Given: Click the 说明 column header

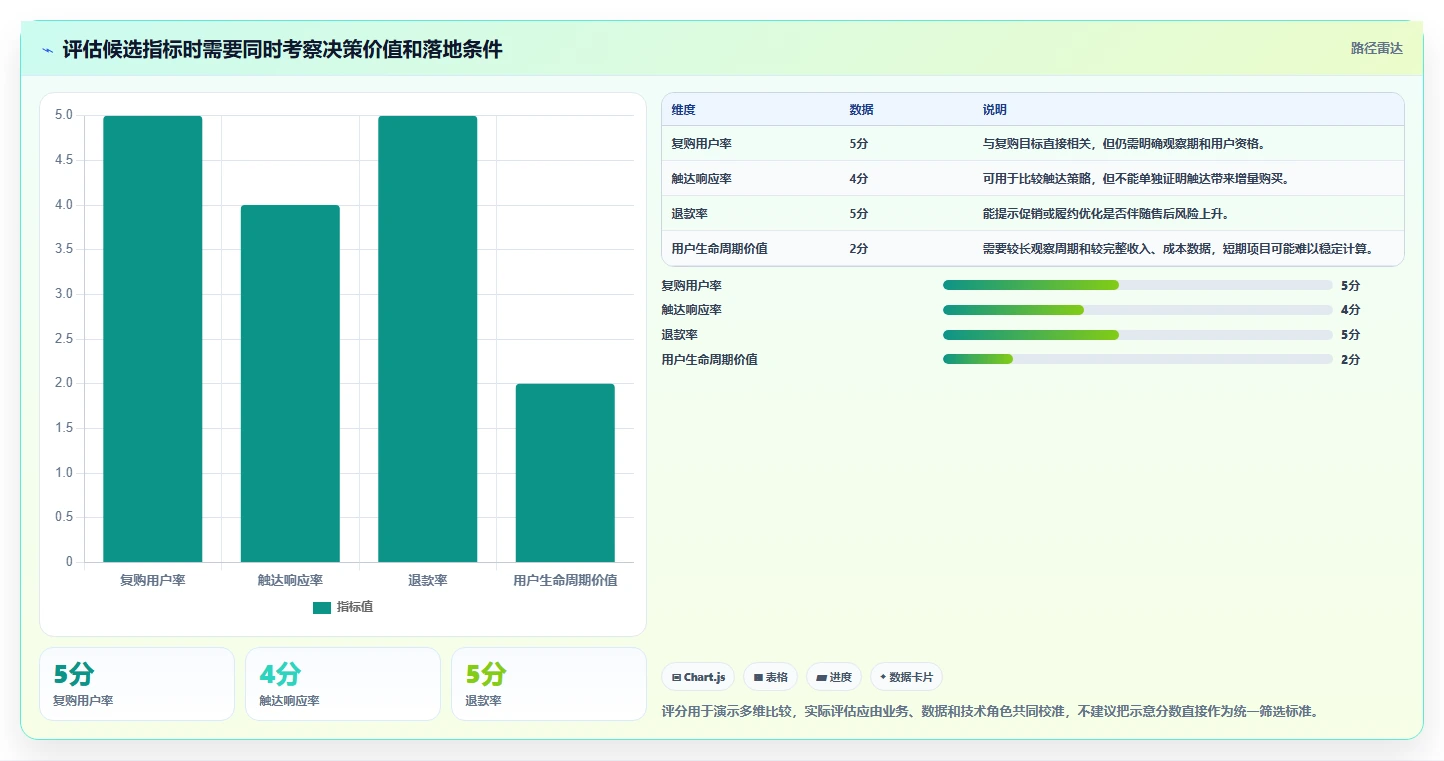Looking at the screenshot, I should point(995,110).
